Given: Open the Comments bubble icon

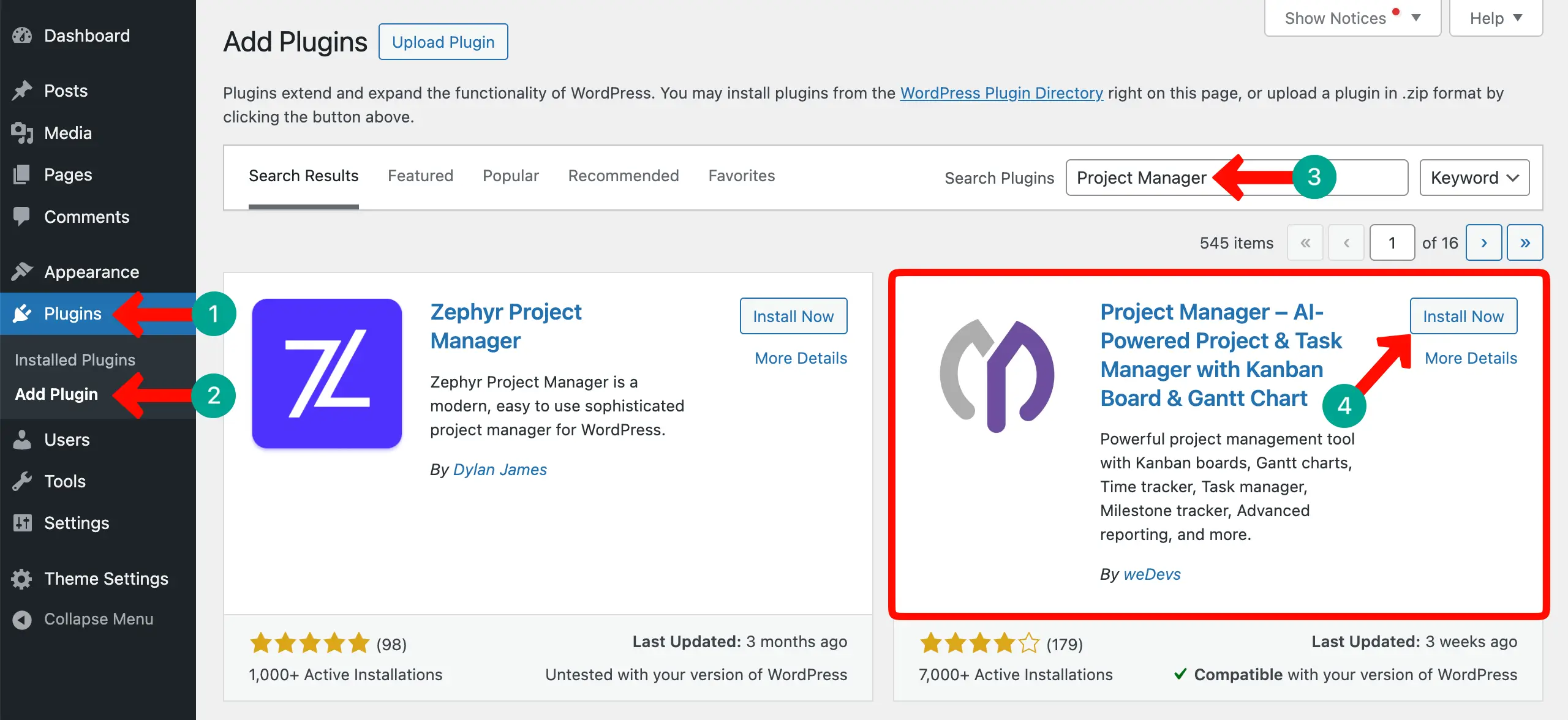Looking at the screenshot, I should coord(22,216).
